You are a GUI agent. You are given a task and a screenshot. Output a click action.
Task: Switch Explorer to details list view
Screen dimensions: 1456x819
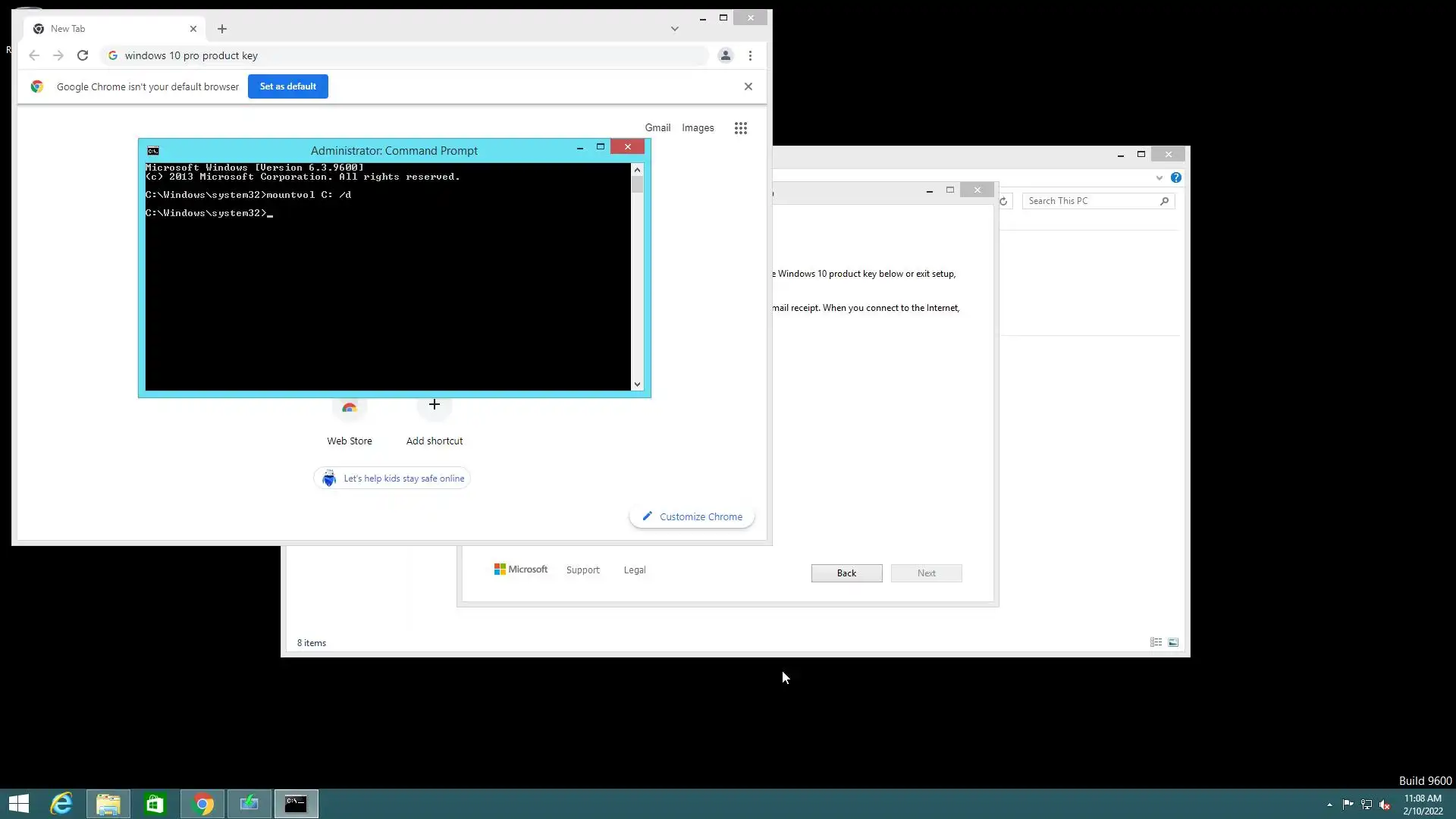[x=1156, y=642]
